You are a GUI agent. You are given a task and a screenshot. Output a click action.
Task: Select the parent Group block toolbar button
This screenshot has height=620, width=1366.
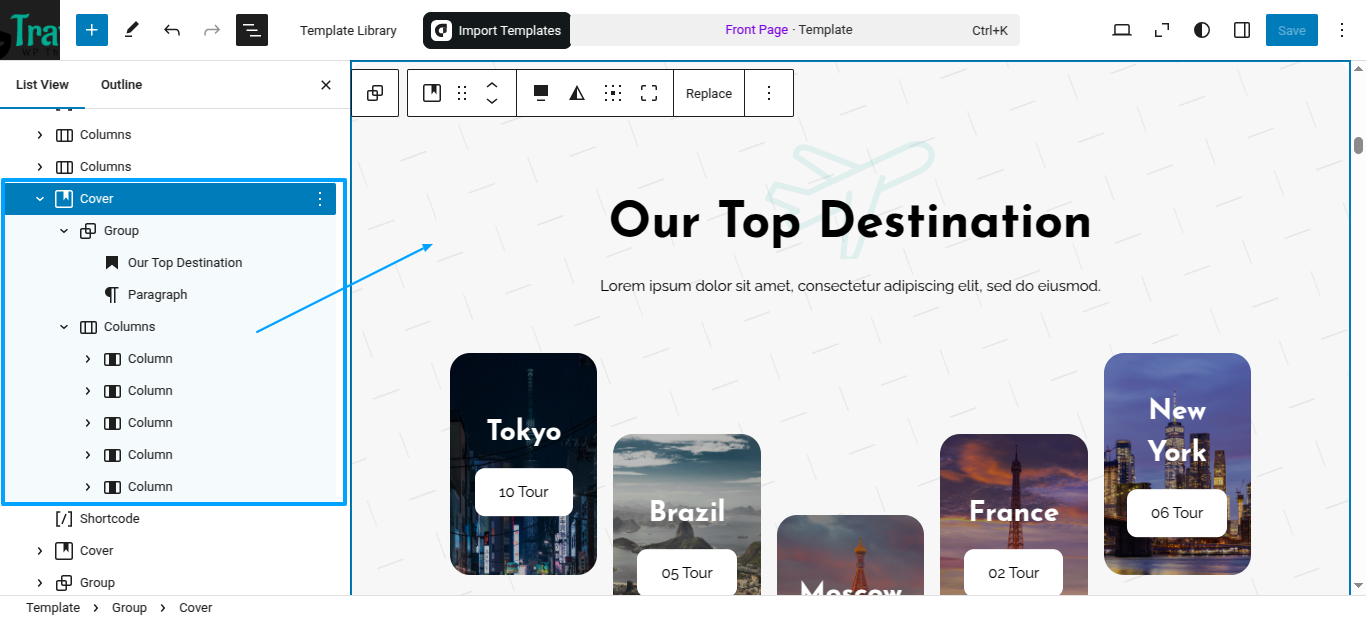click(375, 93)
